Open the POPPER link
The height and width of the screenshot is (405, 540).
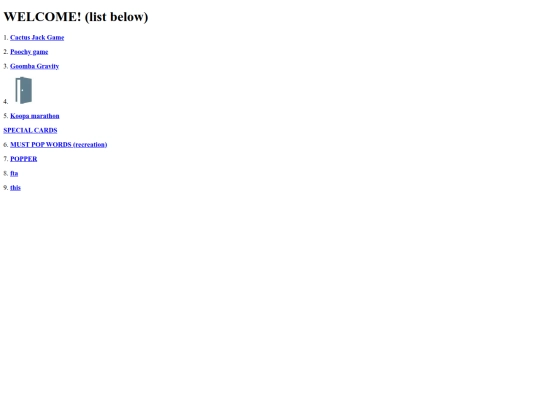[24, 159]
